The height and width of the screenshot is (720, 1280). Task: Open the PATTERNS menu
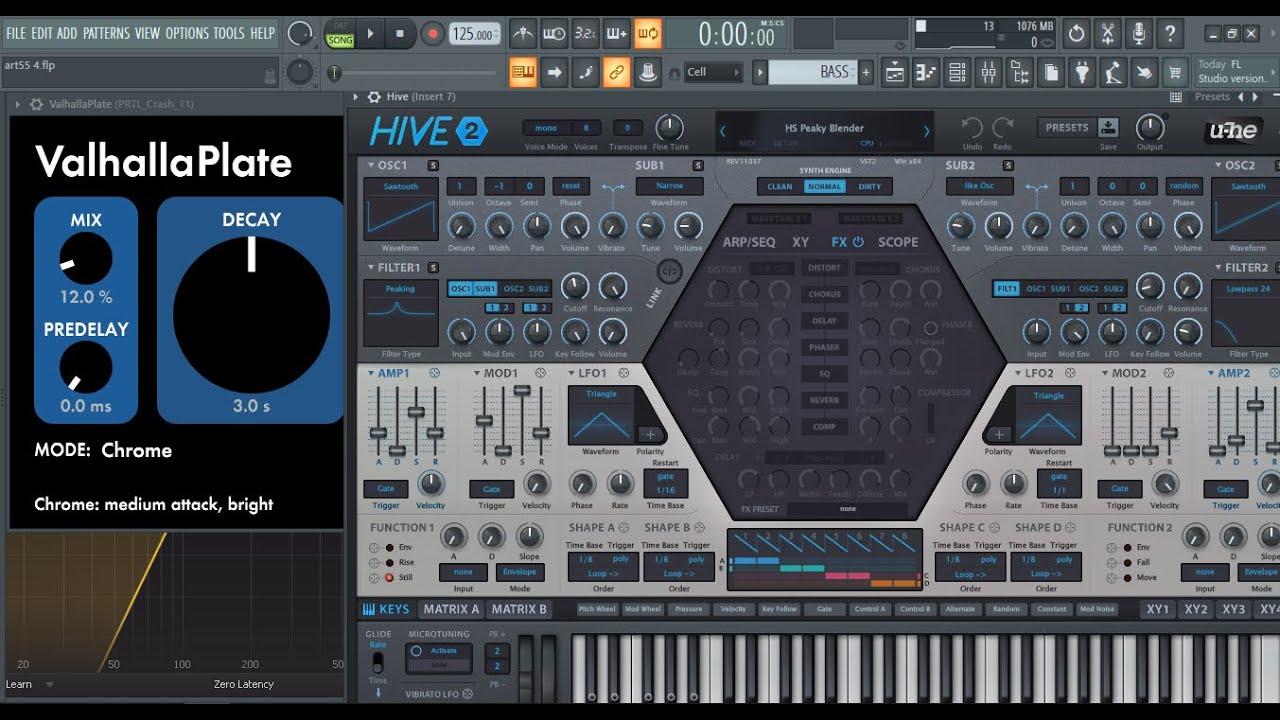coord(106,33)
